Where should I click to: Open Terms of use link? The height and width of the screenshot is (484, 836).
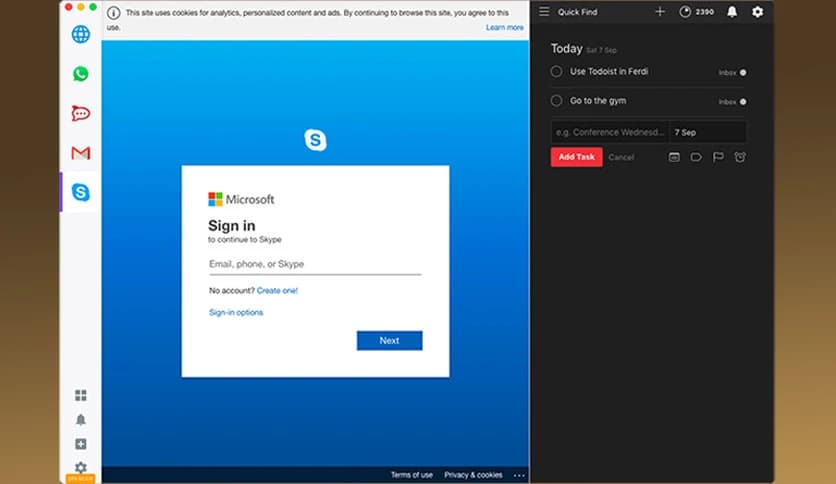pyautogui.click(x=412, y=475)
